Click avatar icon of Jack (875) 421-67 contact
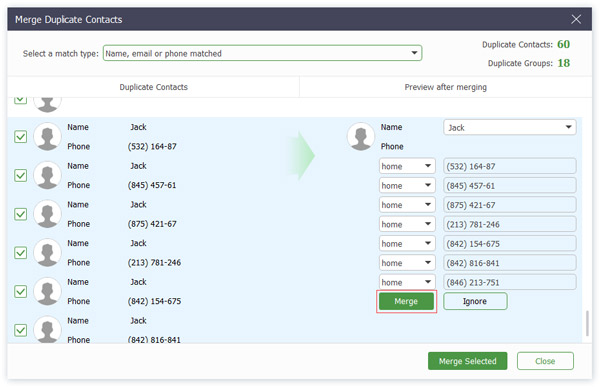 tap(47, 214)
